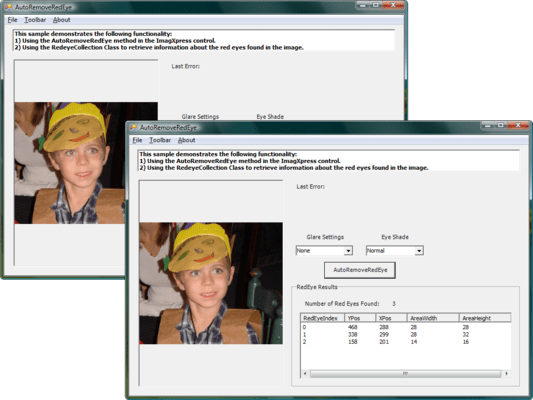
Task: Close the front AutoRemoveRedEye window
Action: coord(518,125)
